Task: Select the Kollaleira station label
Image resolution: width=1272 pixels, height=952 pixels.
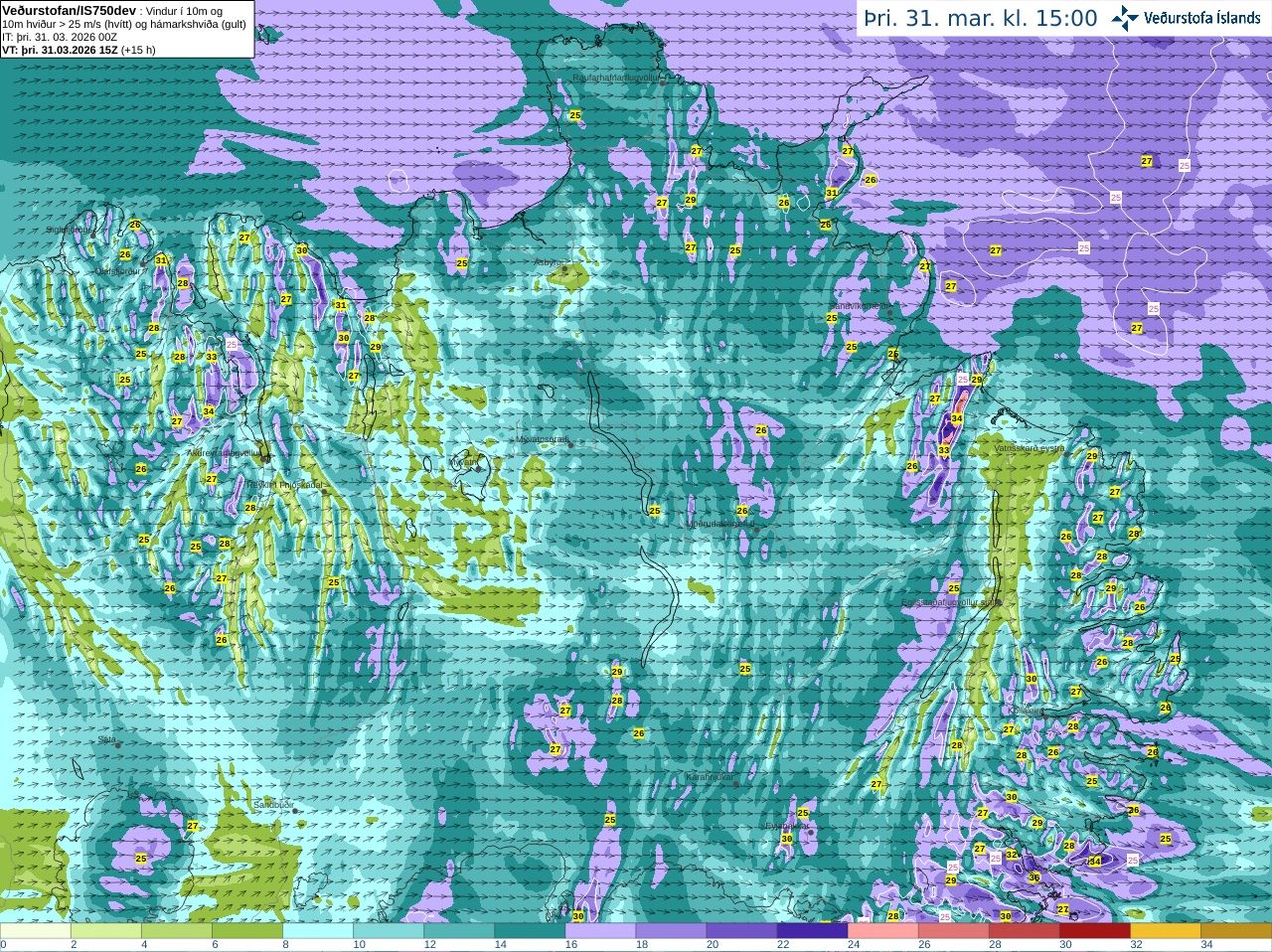Action: point(1026,711)
